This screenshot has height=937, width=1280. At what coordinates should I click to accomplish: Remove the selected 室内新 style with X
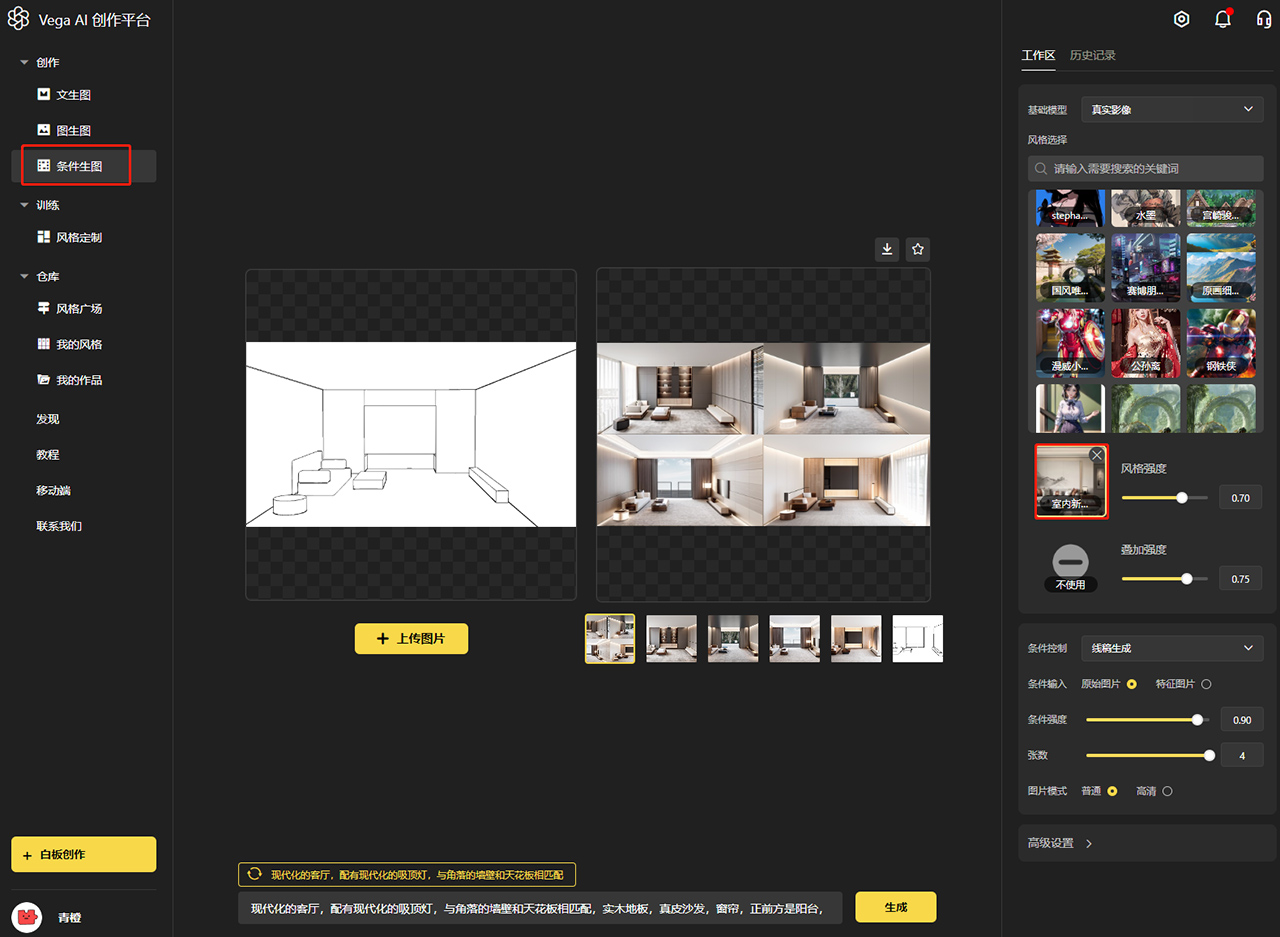click(1097, 455)
